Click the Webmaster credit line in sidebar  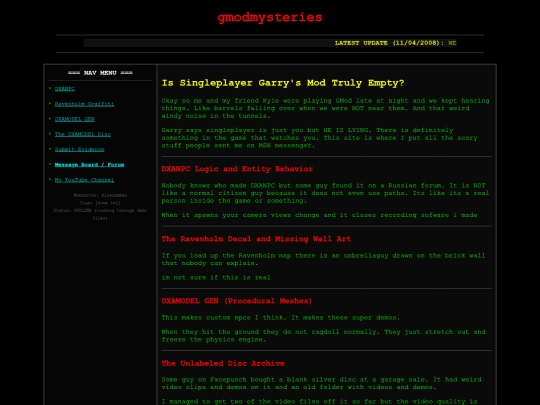point(100,195)
